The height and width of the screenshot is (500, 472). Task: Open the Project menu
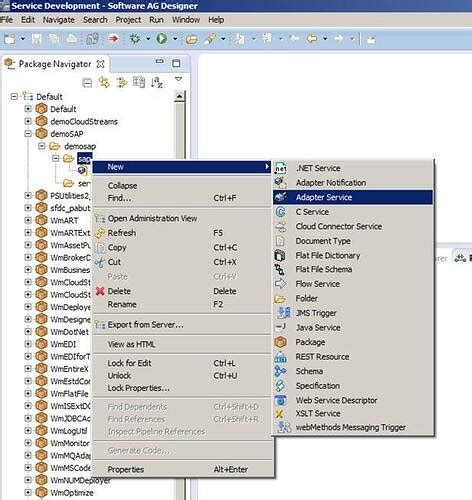point(128,20)
